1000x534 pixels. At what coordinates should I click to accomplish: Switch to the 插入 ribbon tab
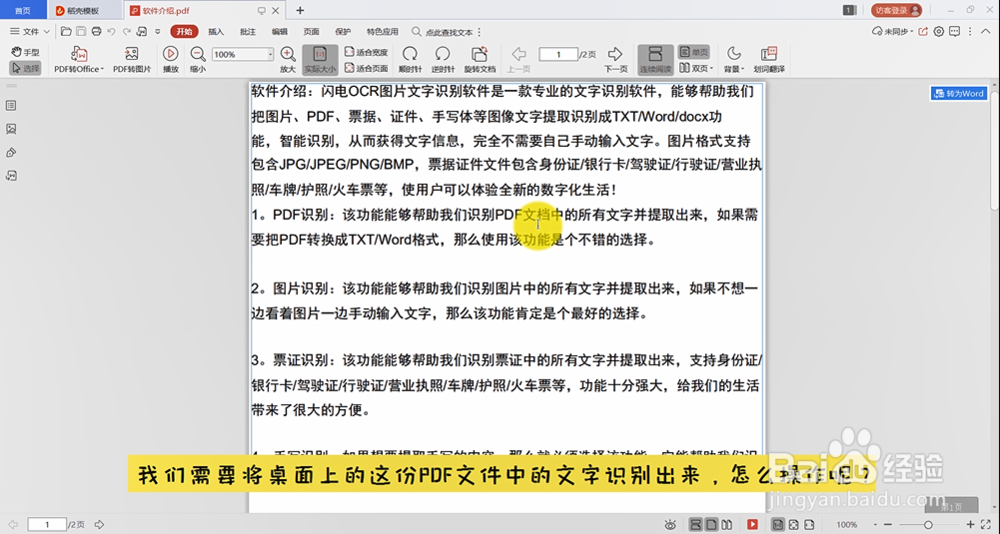pos(216,31)
